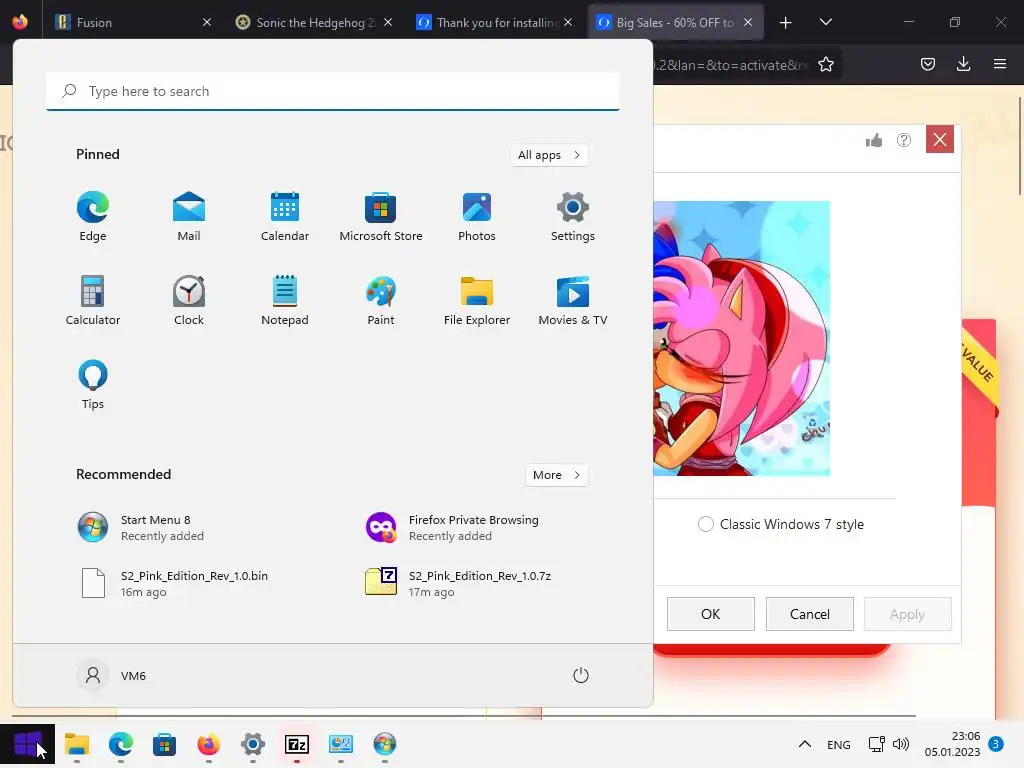Image resolution: width=1024 pixels, height=768 pixels.
Task: Click the power button in Start menu
Action: [x=581, y=675]
